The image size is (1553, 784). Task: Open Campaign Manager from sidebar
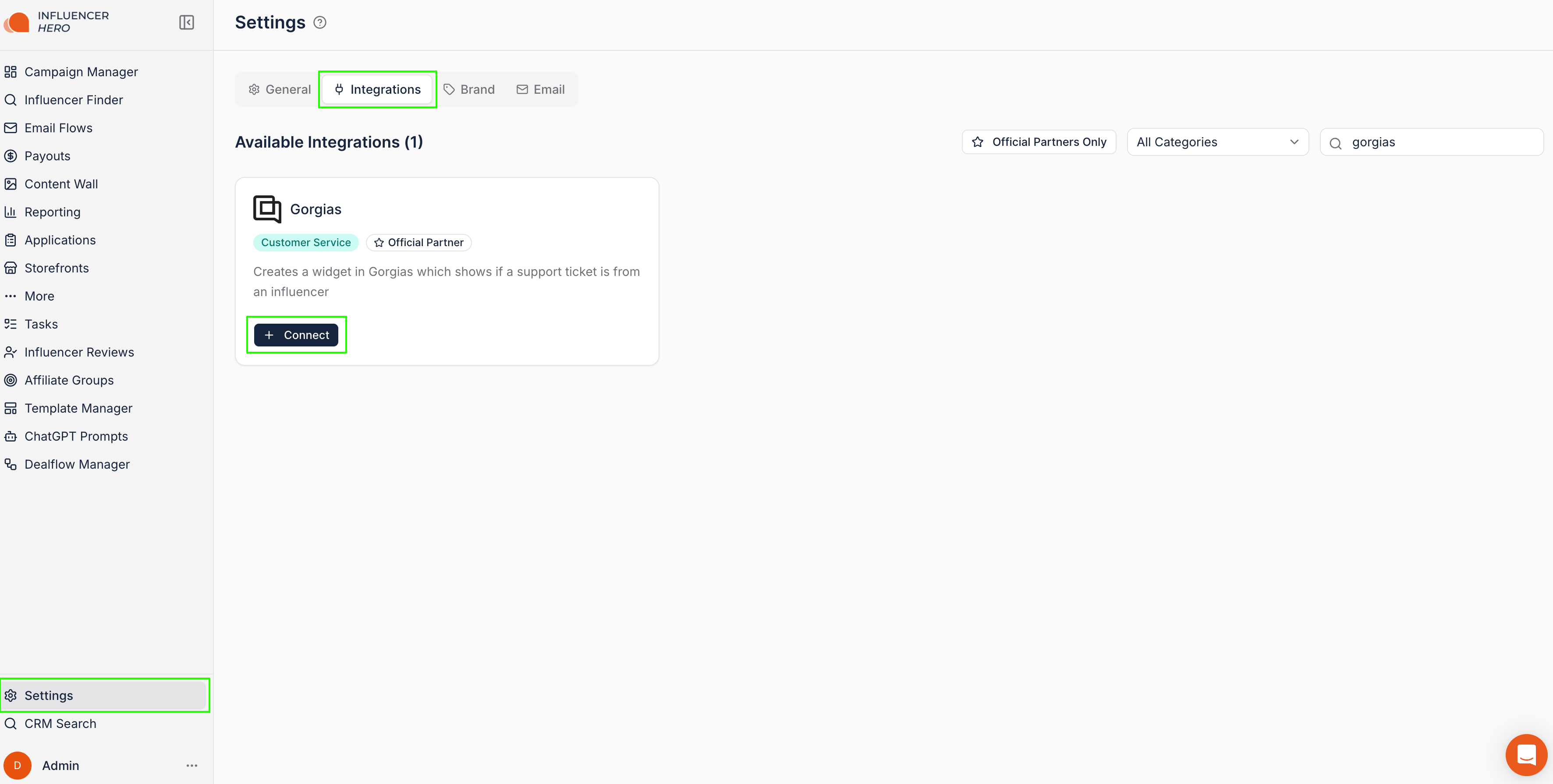(x=81, y=72)
